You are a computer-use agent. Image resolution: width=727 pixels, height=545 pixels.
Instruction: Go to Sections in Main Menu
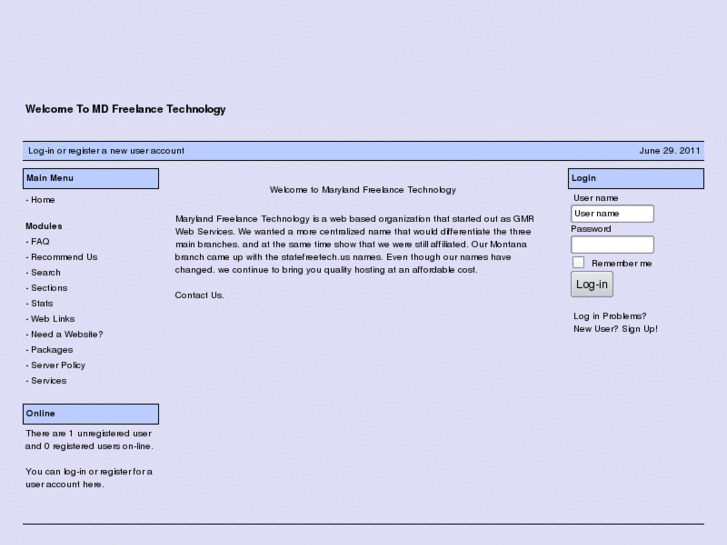[49, 288]
